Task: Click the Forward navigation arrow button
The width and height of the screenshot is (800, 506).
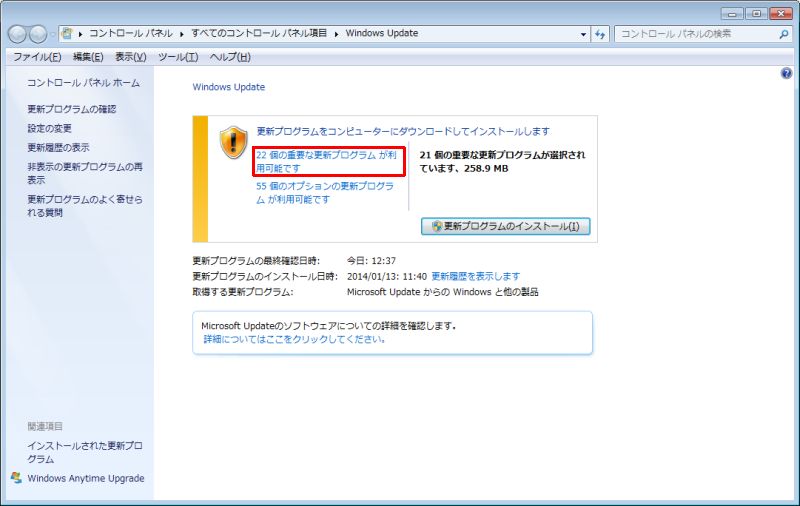Action: 38,34
